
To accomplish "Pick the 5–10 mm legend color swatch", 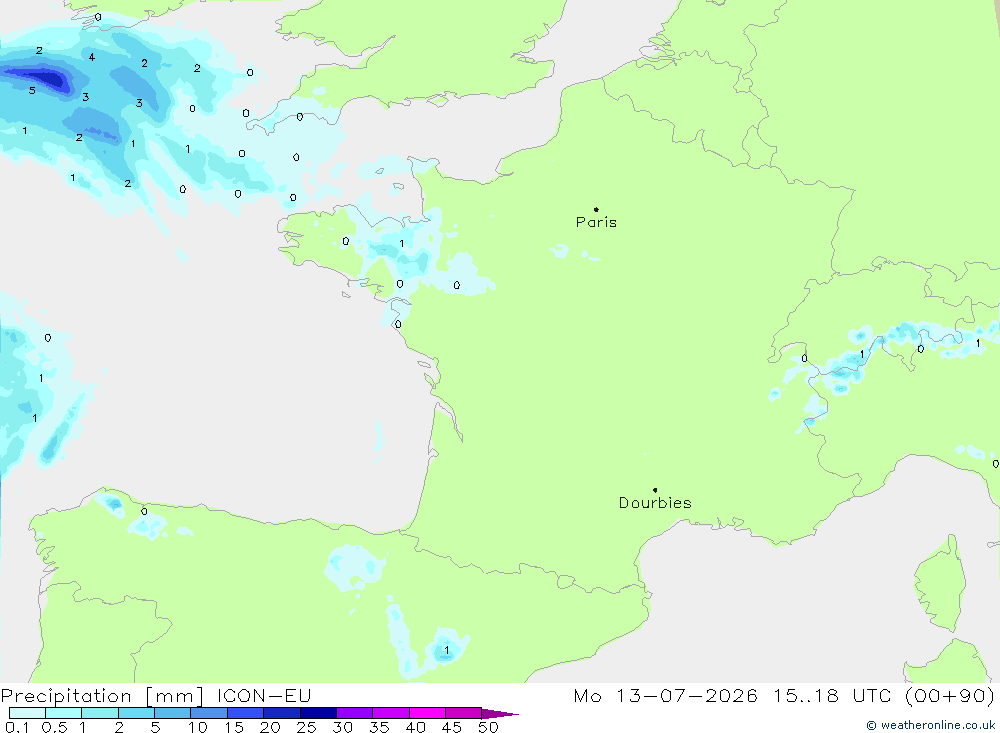I will click(x=173, y=713).
